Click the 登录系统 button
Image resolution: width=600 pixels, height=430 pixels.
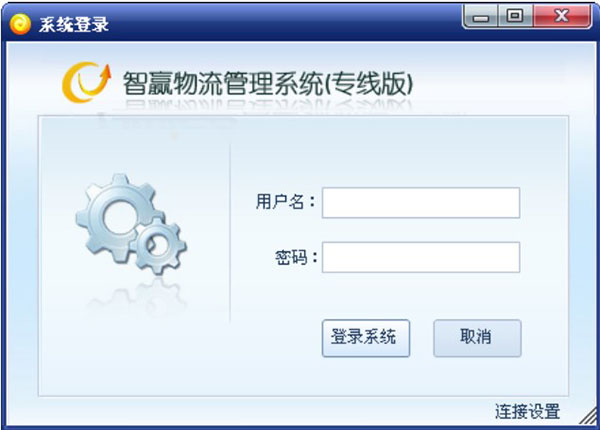coord(366,338)
